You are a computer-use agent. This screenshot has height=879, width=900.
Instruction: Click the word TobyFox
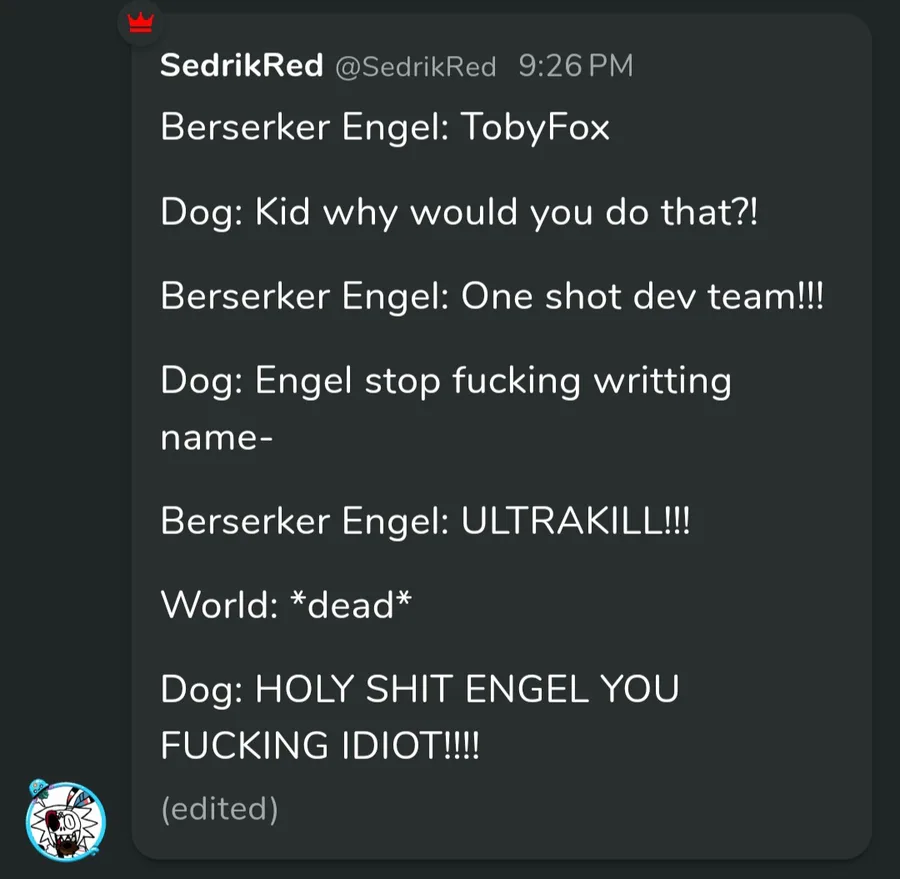click(535, 127)
